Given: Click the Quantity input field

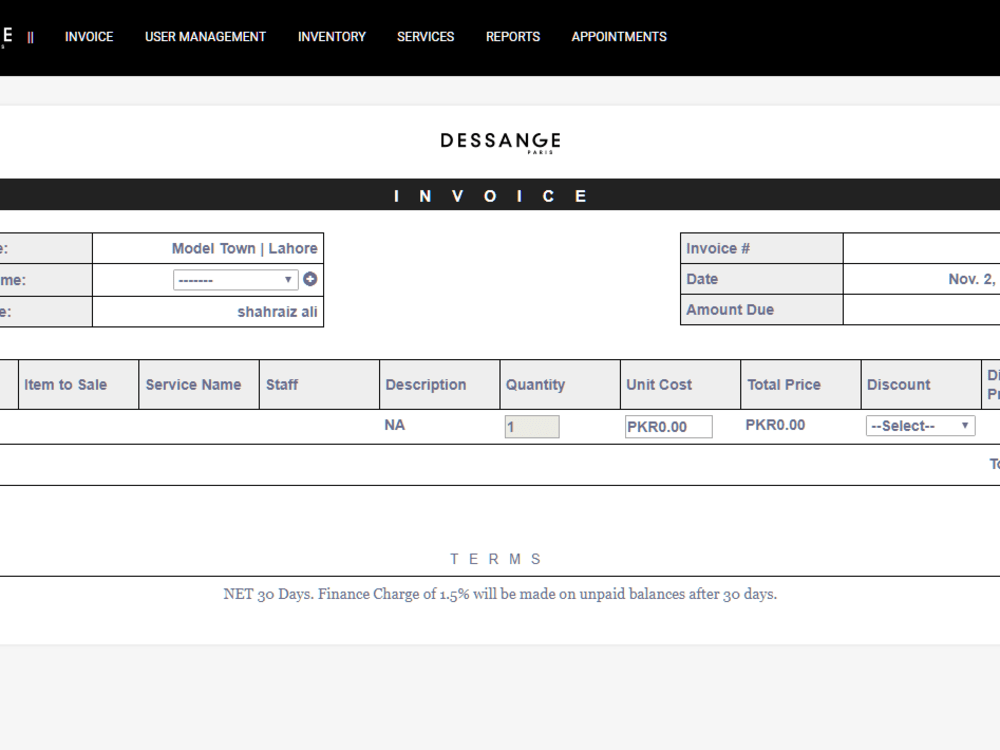Looking at the screenshot, I should pos(532,427).
